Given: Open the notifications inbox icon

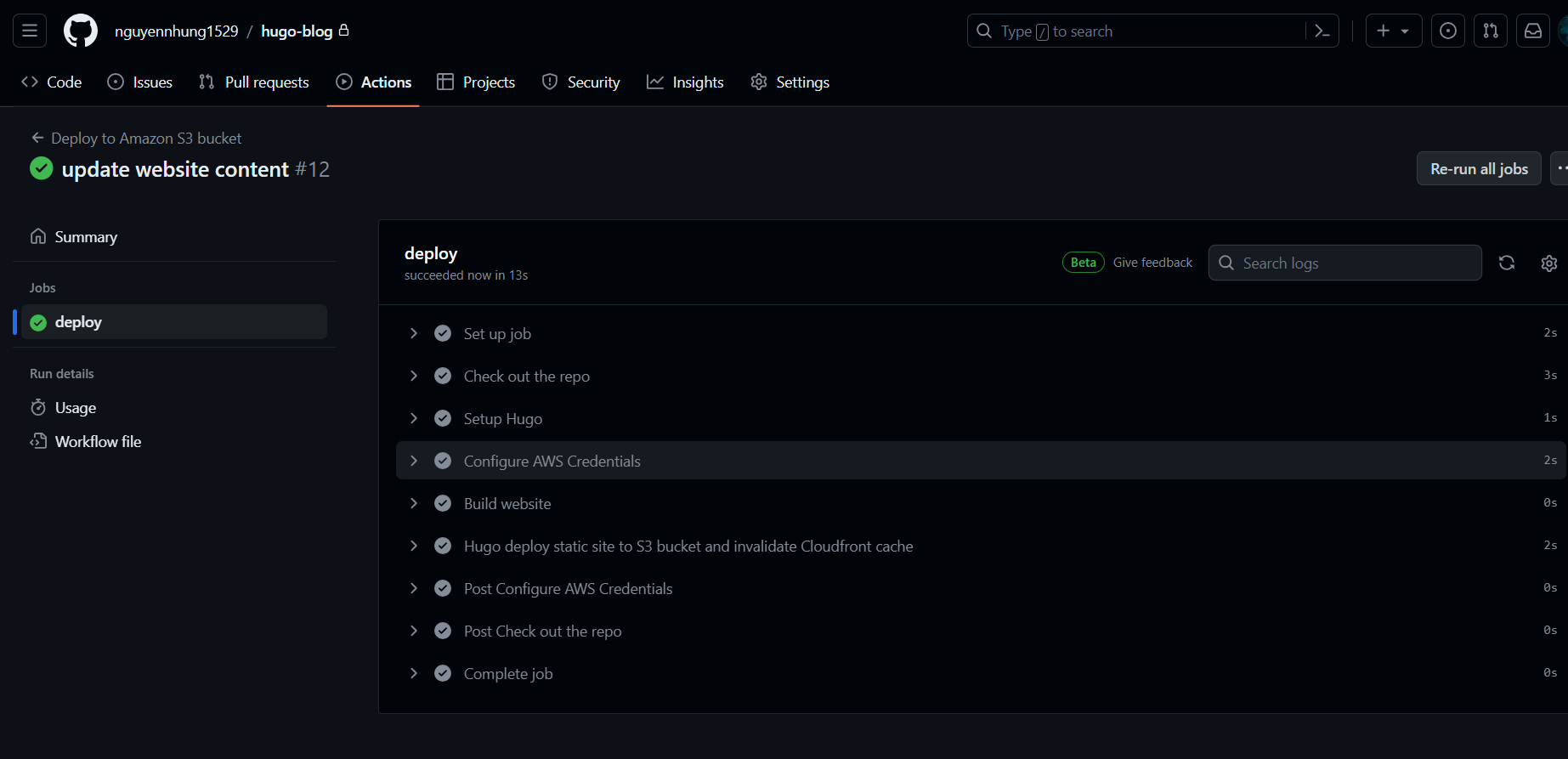Looking at the screenshot, I should [x=1533, y=31].
